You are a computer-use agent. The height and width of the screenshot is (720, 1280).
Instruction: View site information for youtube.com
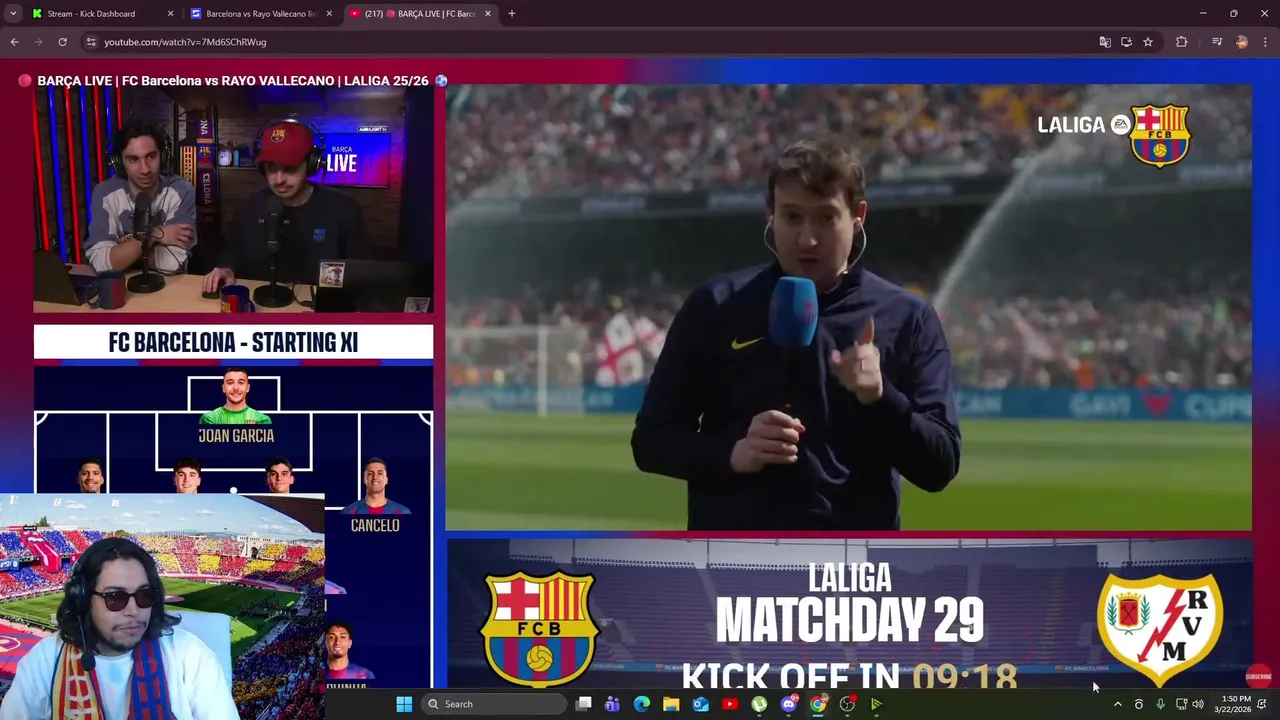[x=91, y=42]
